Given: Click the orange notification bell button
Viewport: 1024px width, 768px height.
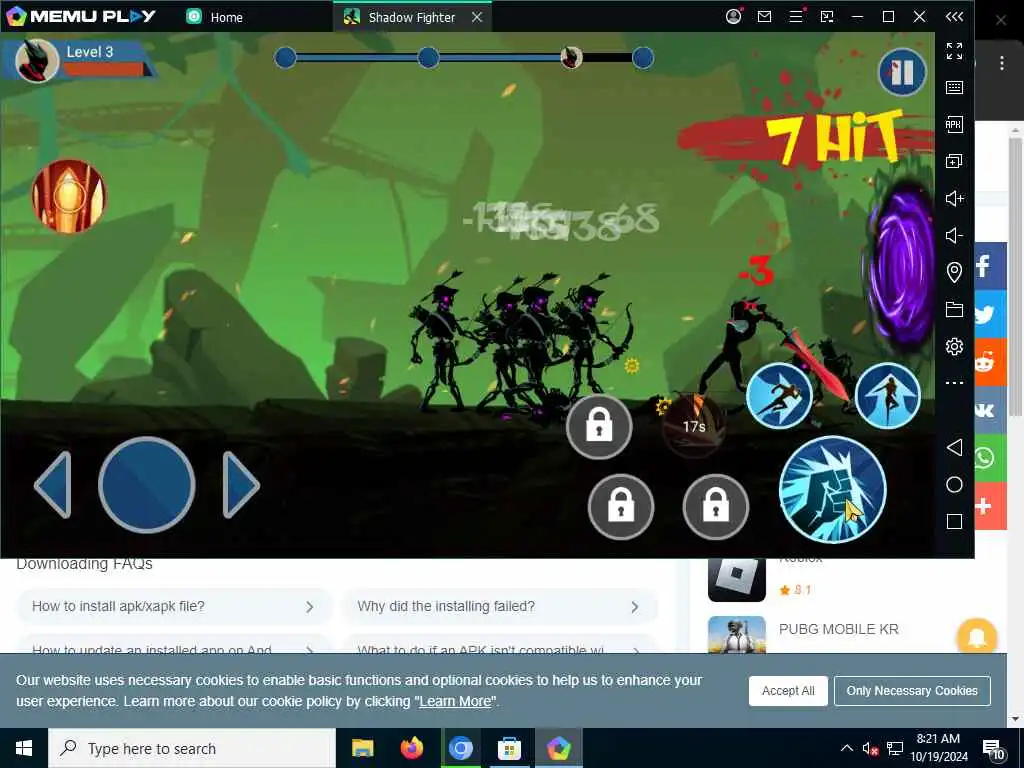Looking at the screenshot, I should [976, 637].
